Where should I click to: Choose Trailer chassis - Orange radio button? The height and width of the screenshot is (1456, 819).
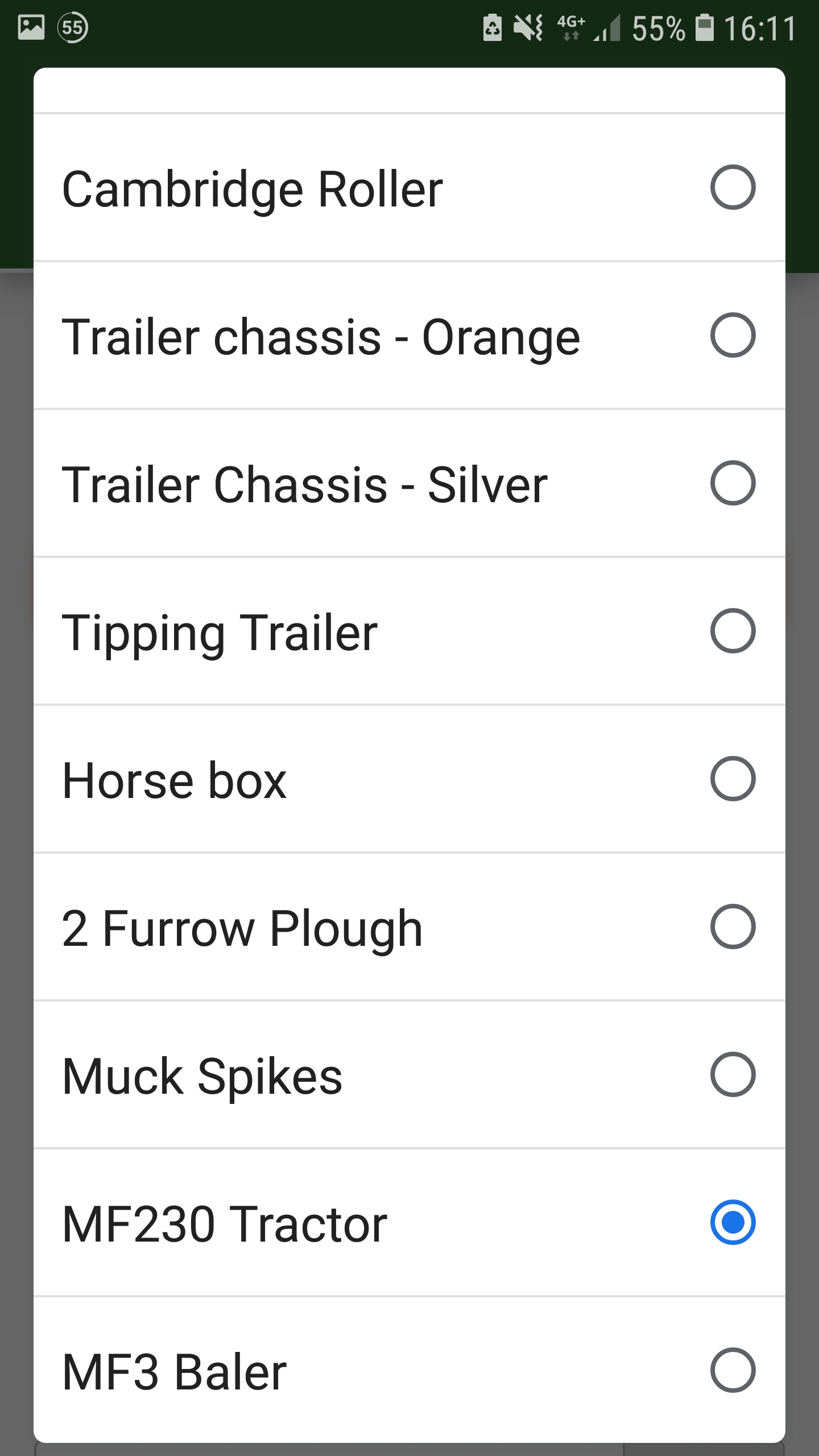[x=733, y=335]
